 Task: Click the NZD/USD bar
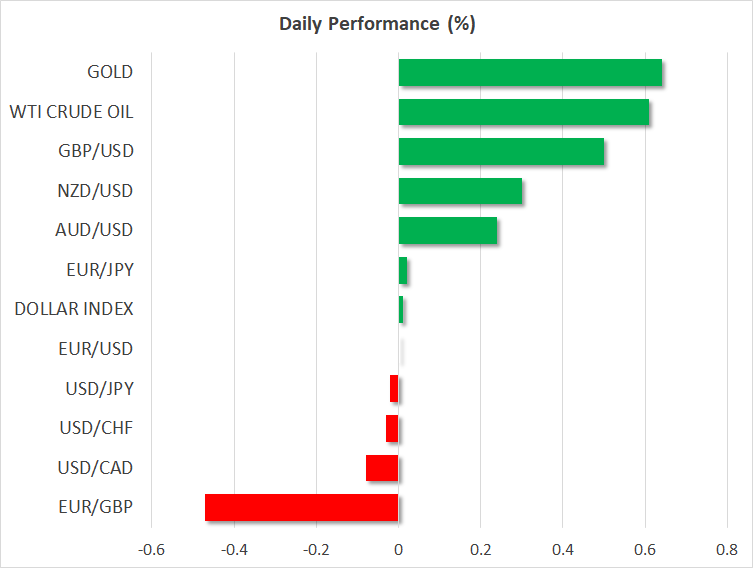coord(460,191)
